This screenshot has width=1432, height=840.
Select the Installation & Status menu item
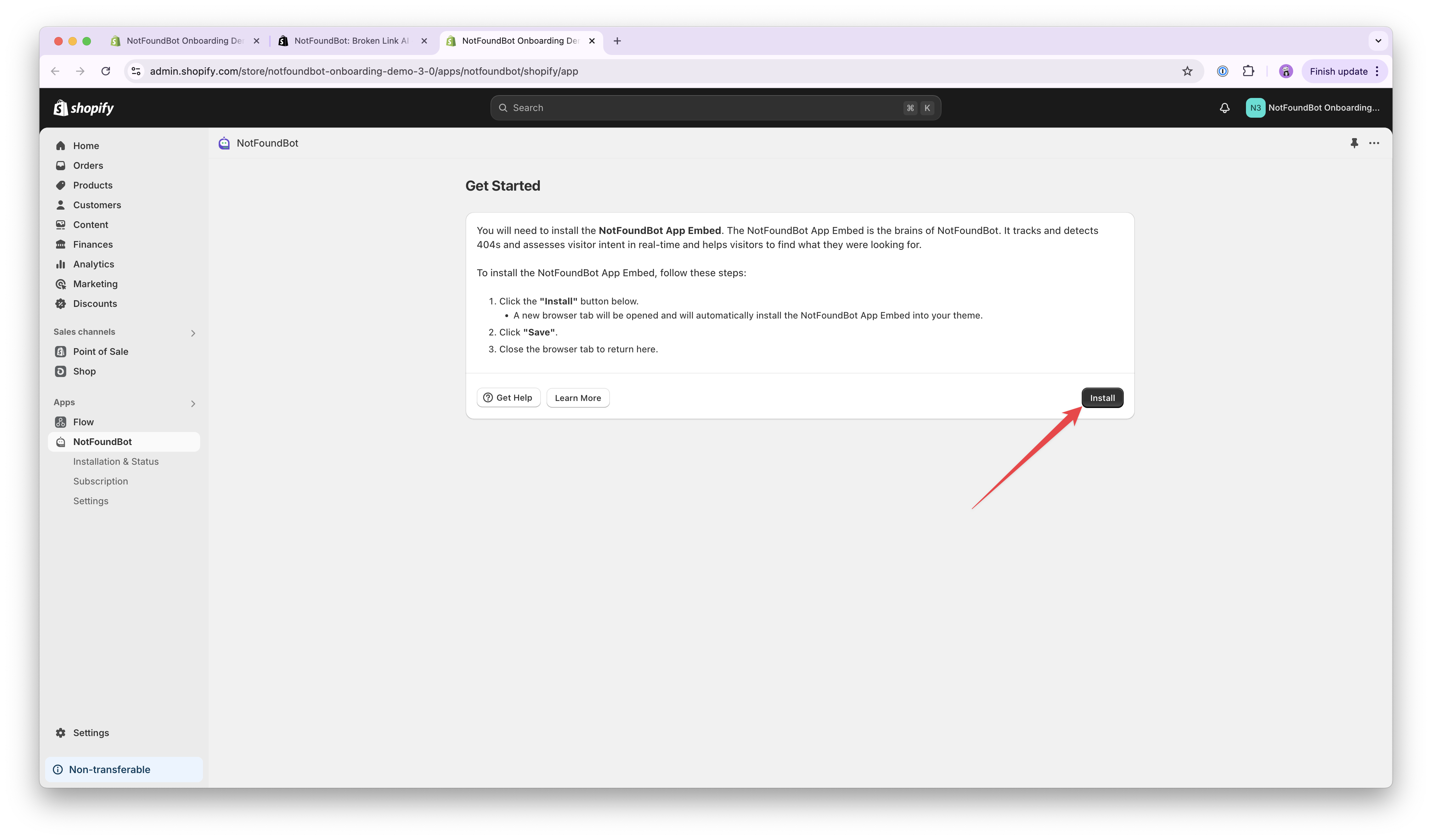tap(116, 461)
